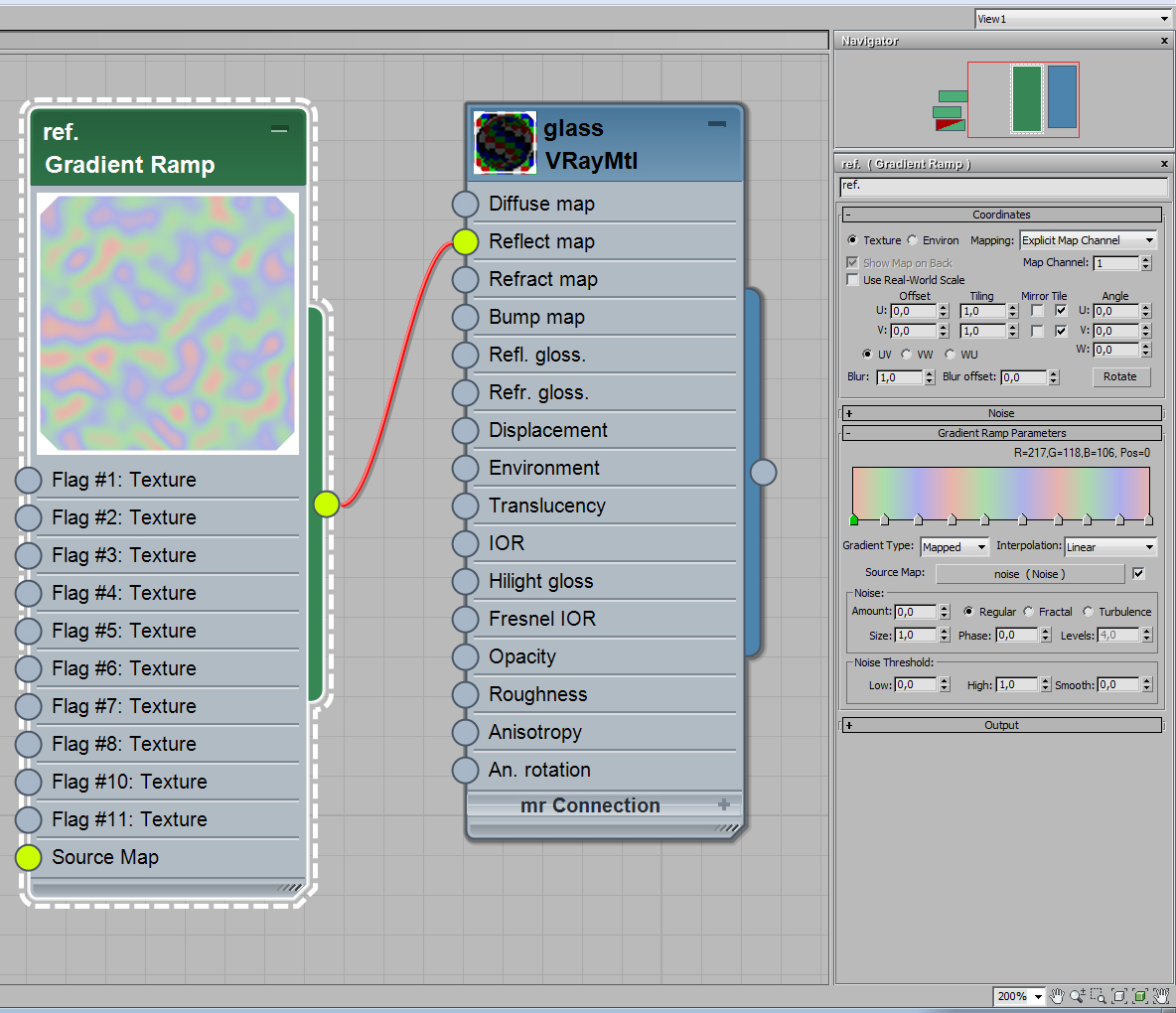1176x1013 pixels.
Task: Click the Gradient Ramp preview thumbnail
Action: [167, 323]
